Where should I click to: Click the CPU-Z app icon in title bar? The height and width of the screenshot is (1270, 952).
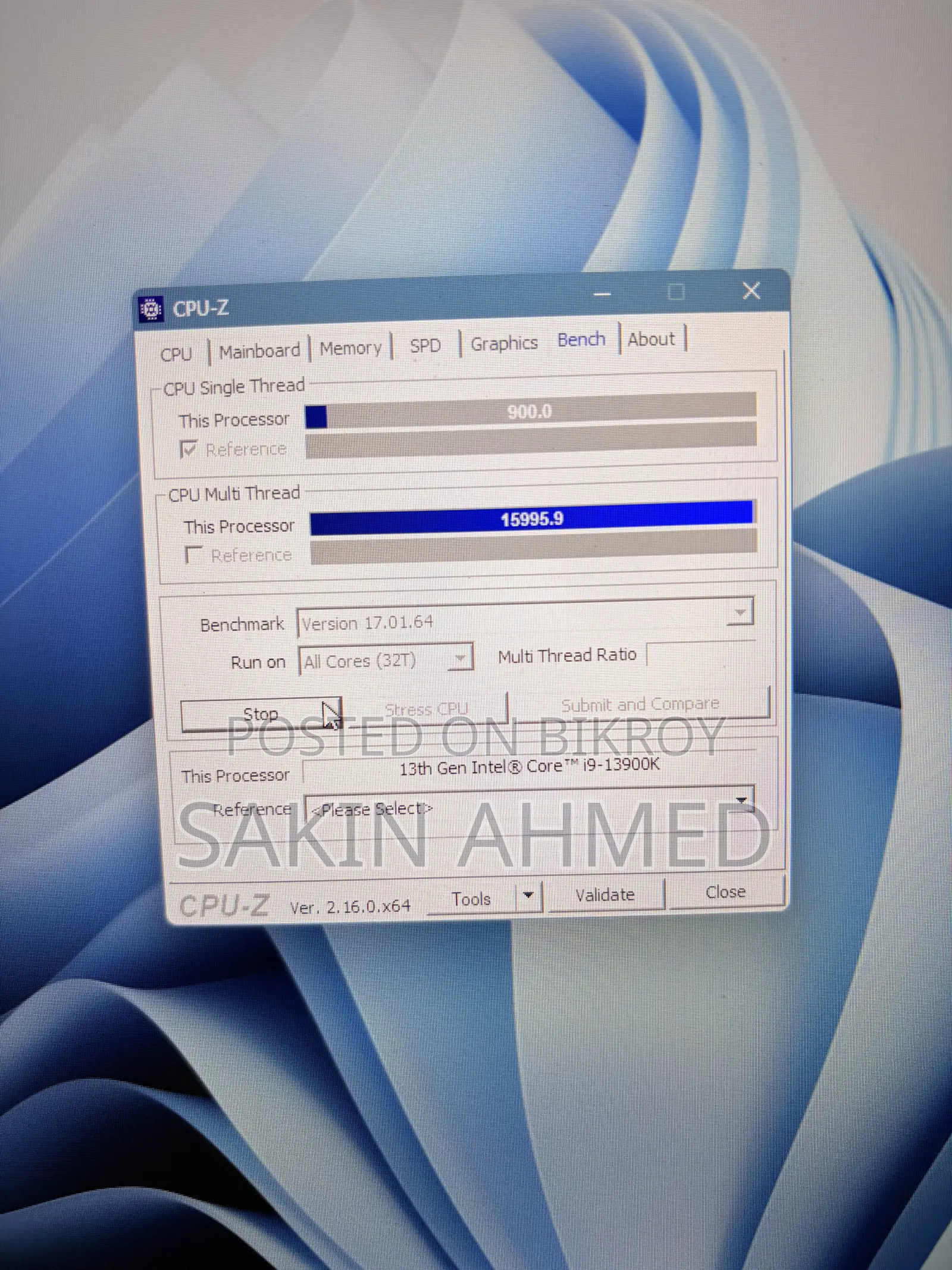pyautogui.click(x=151, y=309)
